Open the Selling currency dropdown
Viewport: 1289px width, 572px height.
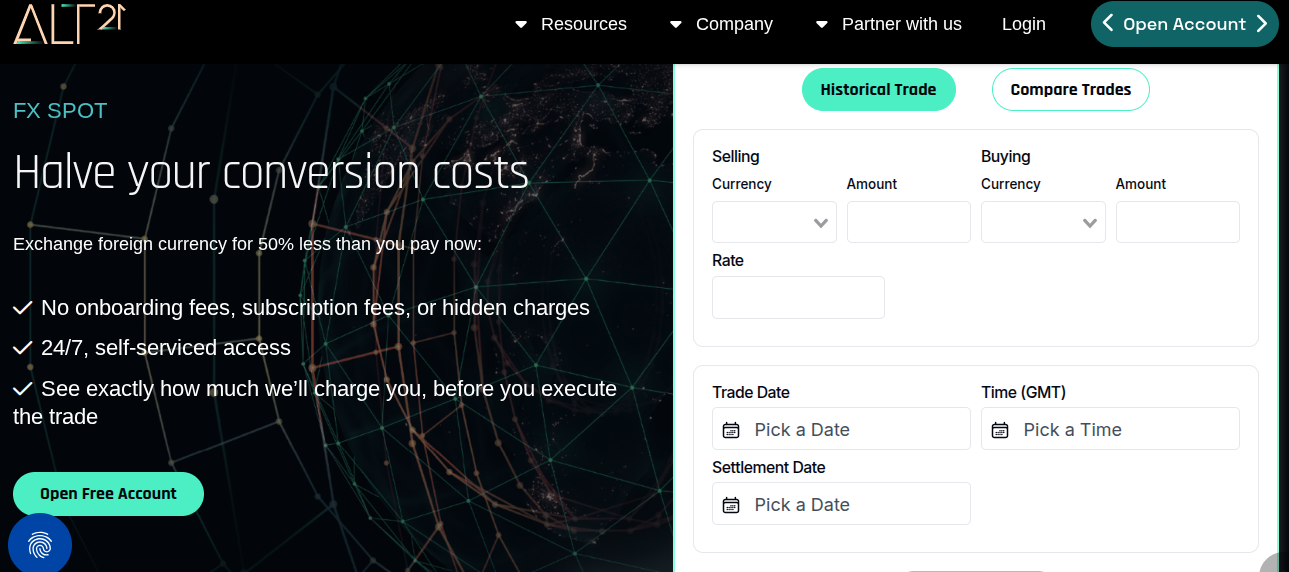click(x=774, y=222)
